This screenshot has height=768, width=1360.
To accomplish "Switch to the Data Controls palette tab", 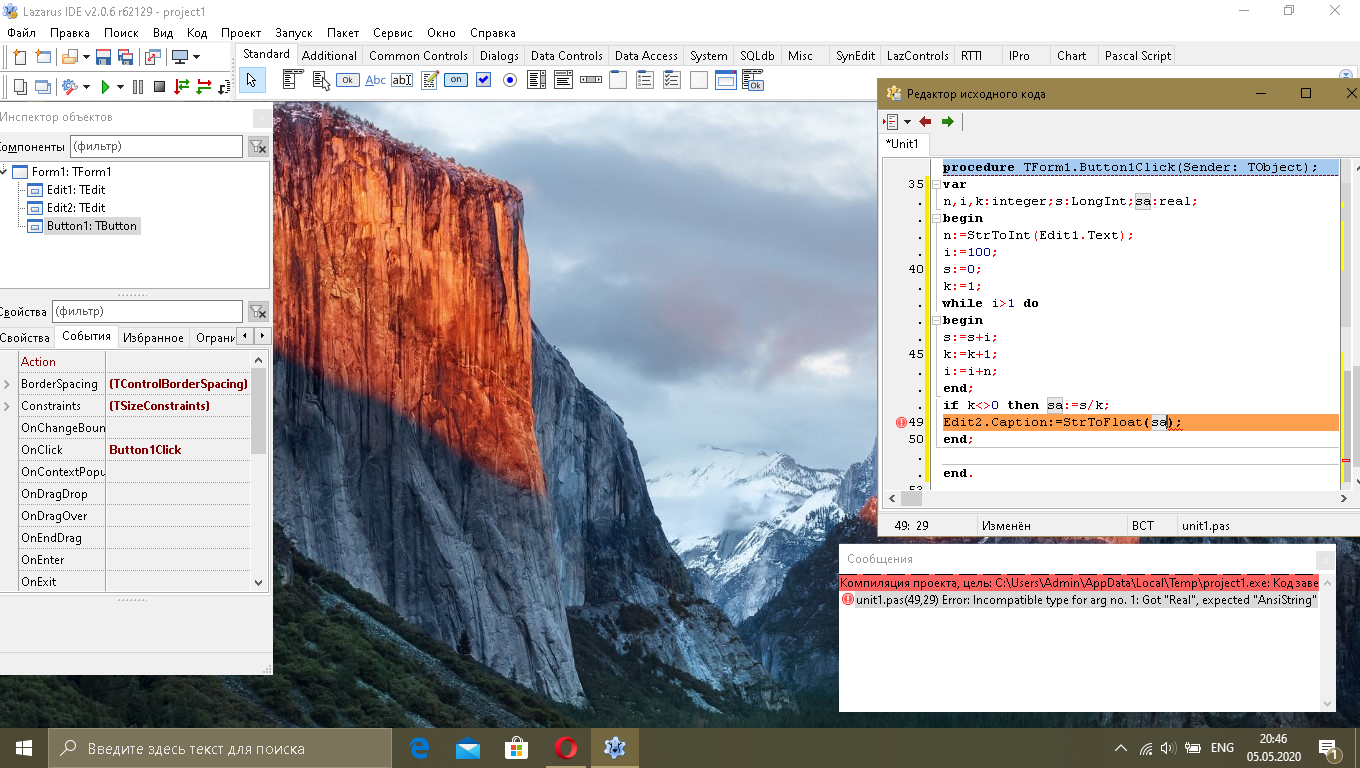I will (x=567, y=56).
